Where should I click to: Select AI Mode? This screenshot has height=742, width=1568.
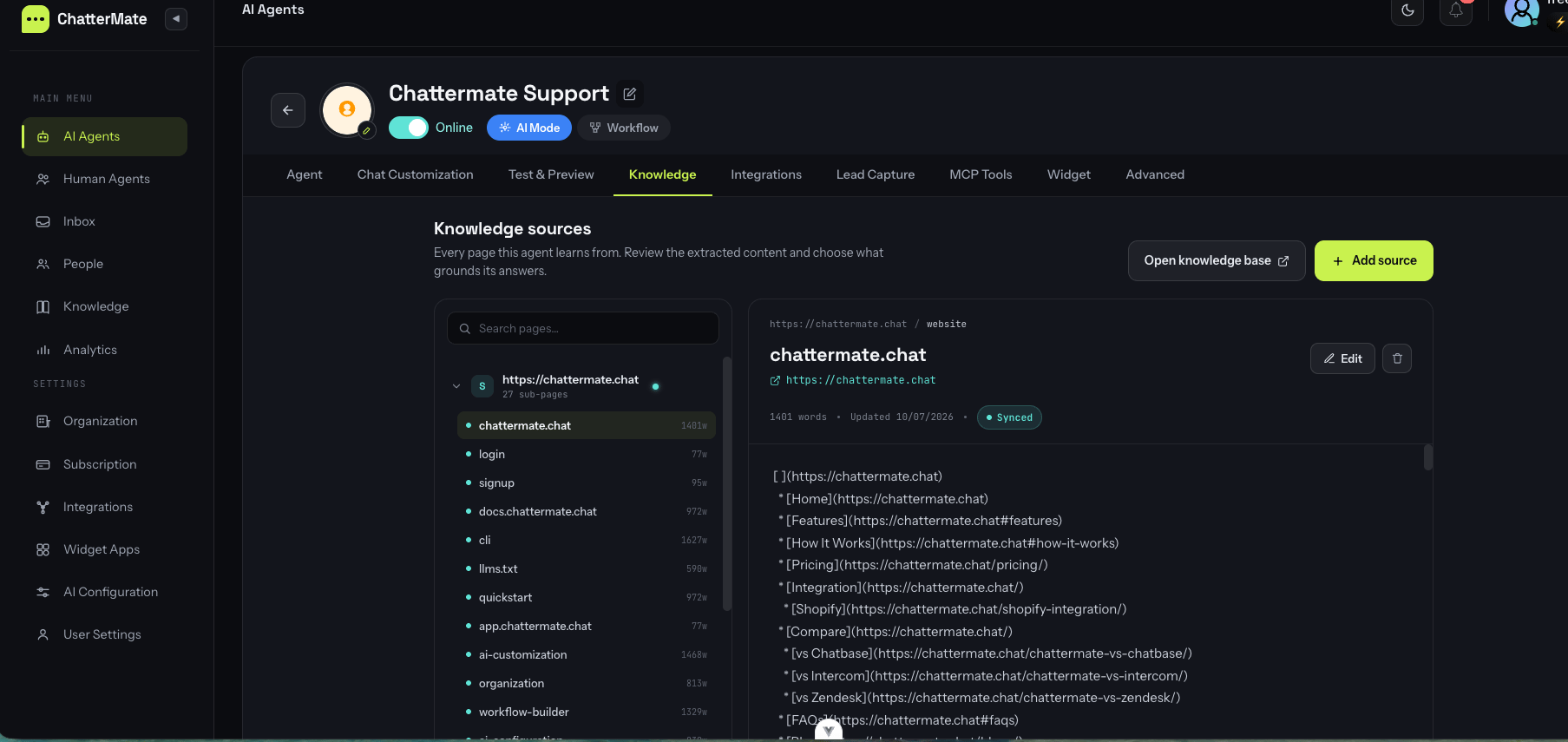click(x=529, y=128)
